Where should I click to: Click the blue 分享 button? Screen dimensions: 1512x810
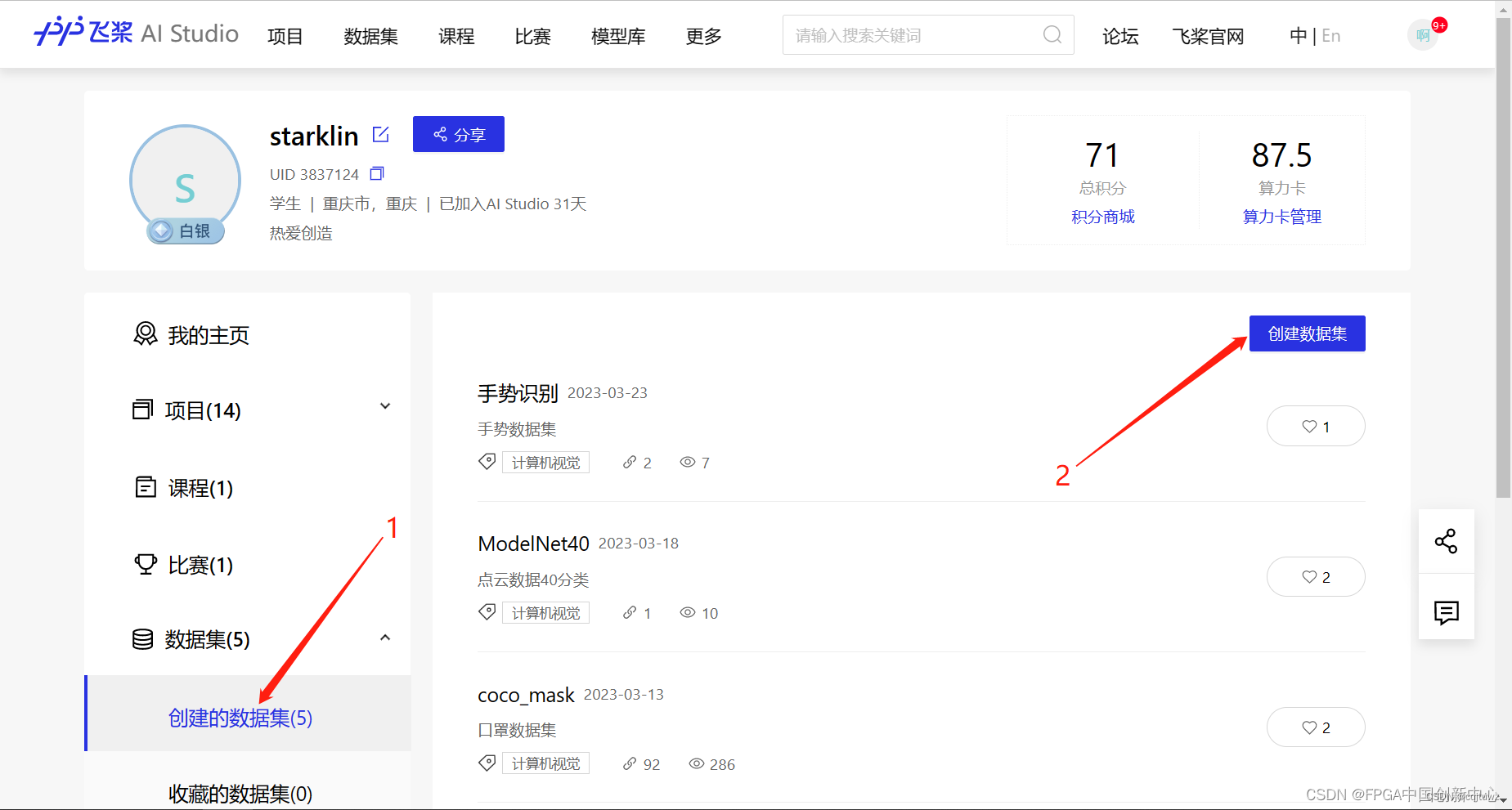click(x=459, y=134)
